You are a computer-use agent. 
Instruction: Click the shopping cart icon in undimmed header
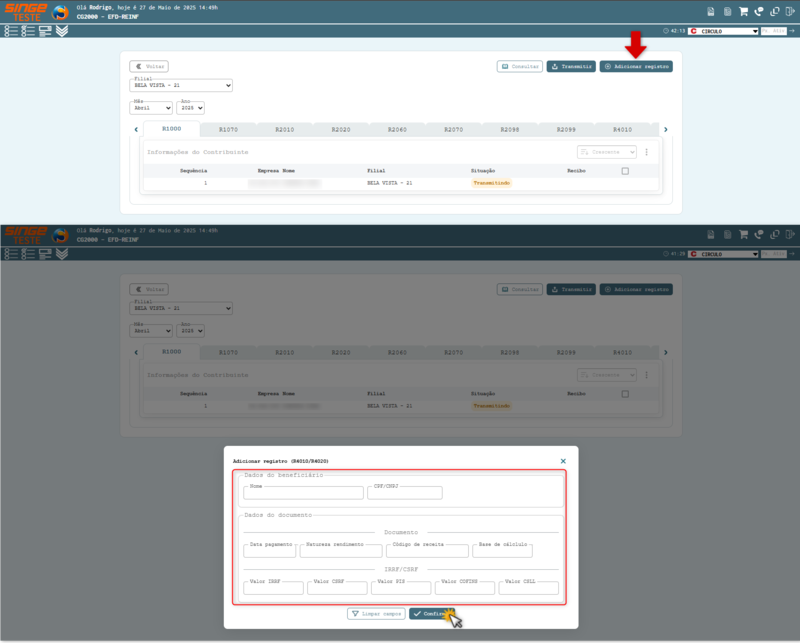[743, 12]
